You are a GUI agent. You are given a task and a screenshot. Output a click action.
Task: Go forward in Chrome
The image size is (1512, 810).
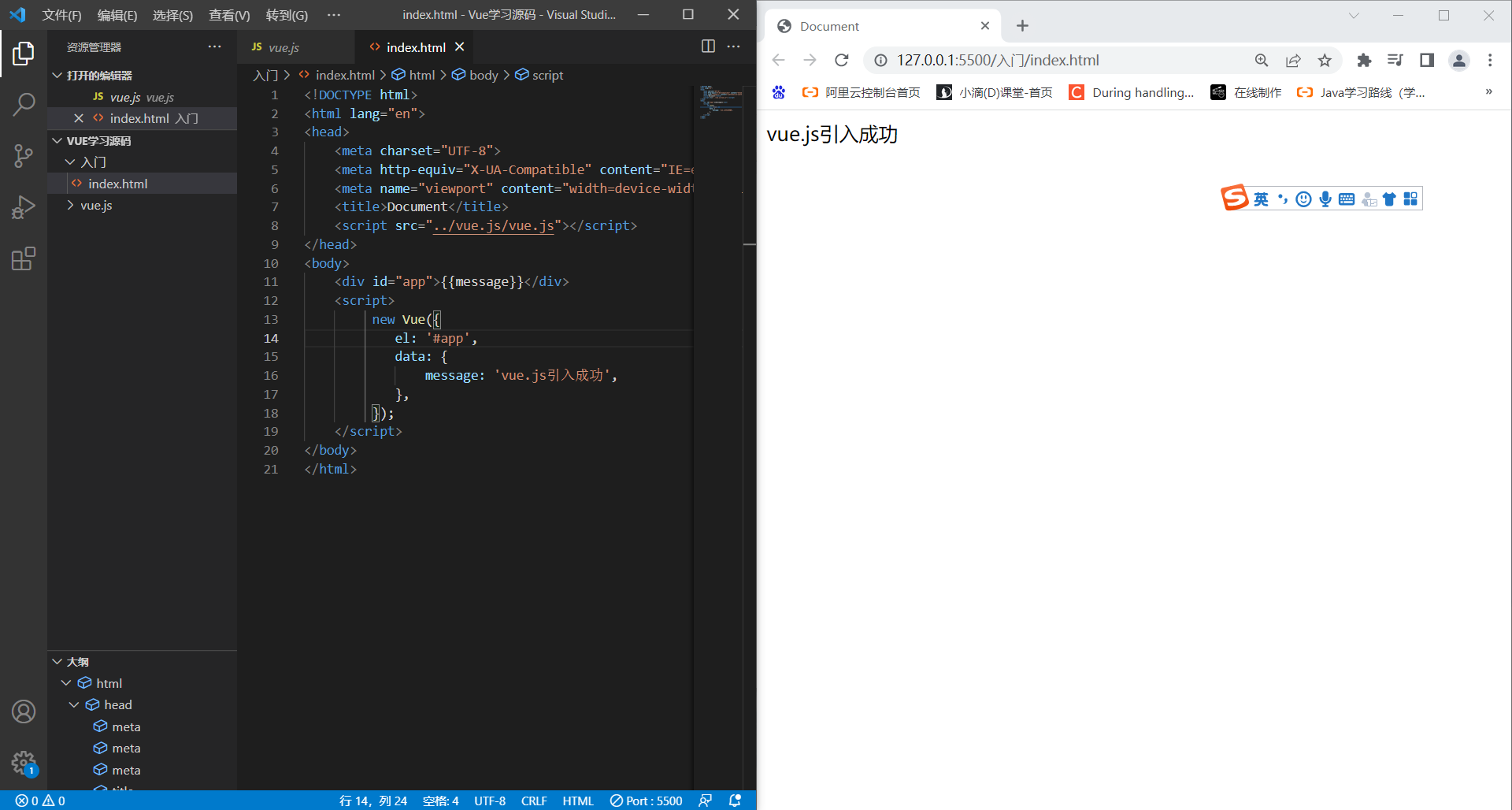coord(810,60)
